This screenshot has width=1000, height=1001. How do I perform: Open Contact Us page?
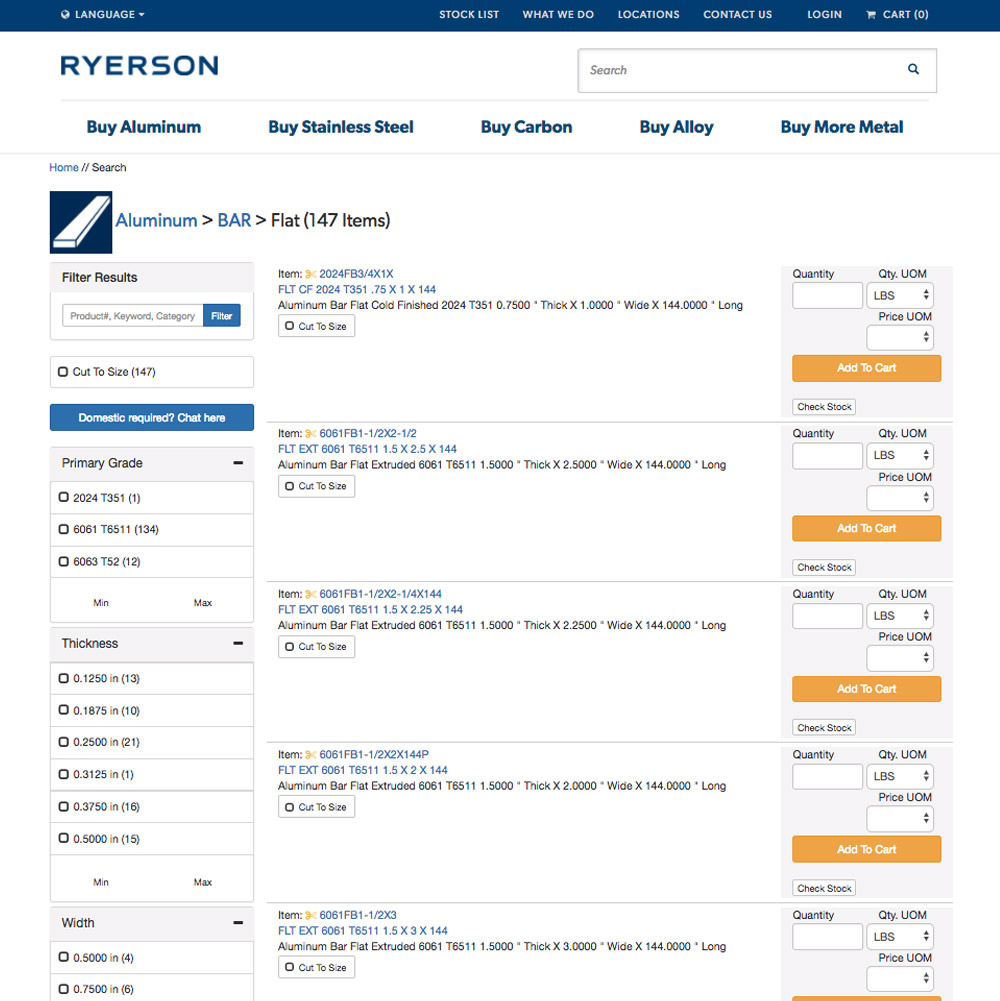coord(738,14)
